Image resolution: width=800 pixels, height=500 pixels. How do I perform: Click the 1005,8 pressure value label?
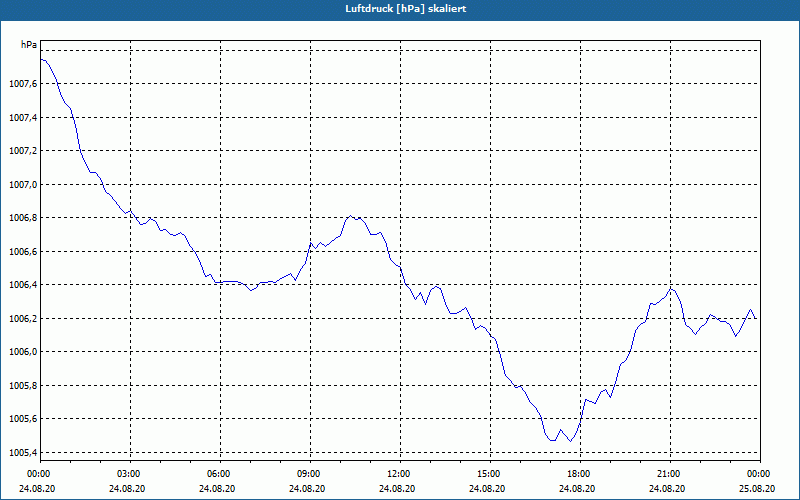click(23, 386)
